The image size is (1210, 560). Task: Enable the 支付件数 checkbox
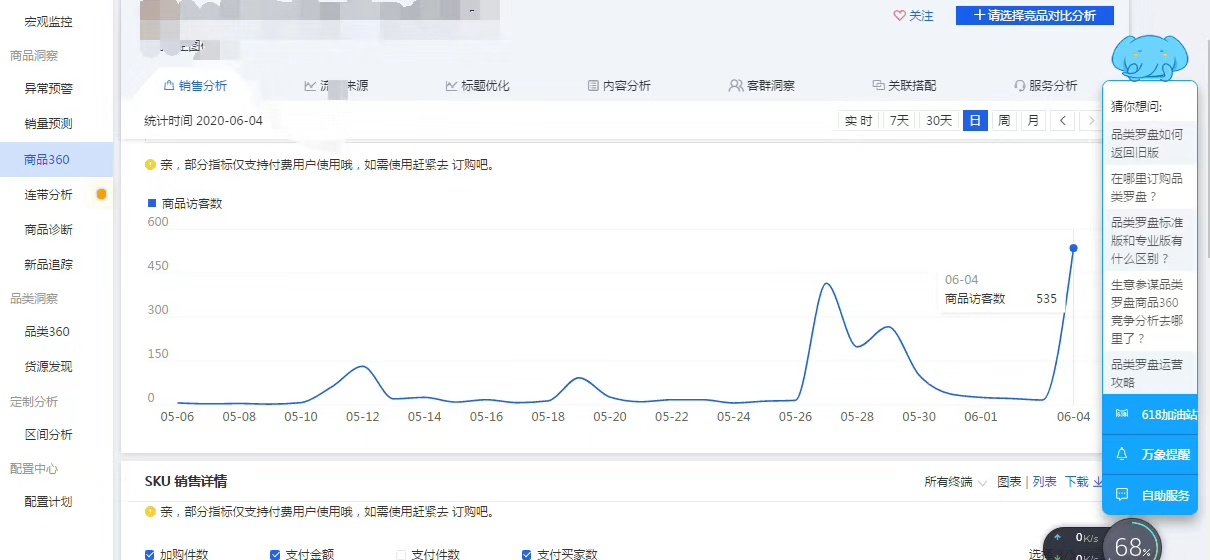(402, 554)
